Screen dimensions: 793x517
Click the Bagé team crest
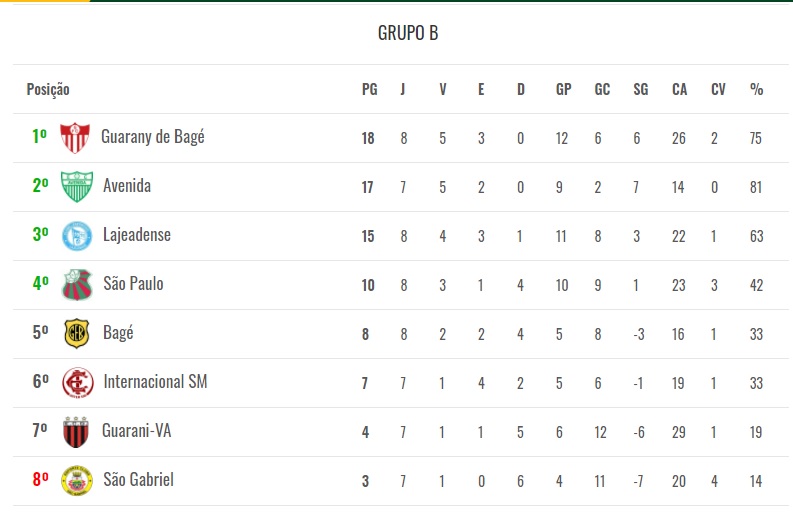76,333
